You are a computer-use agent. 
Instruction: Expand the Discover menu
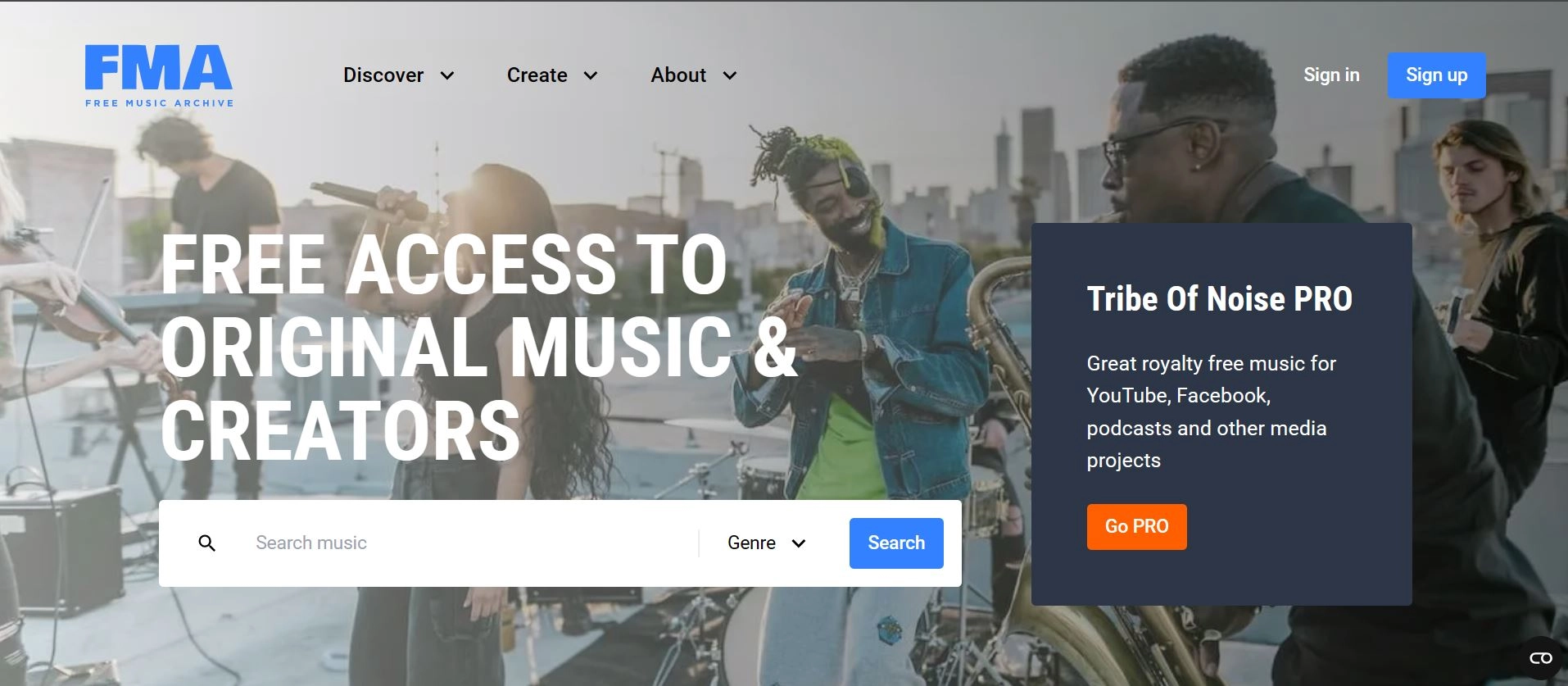pos(399,75)
